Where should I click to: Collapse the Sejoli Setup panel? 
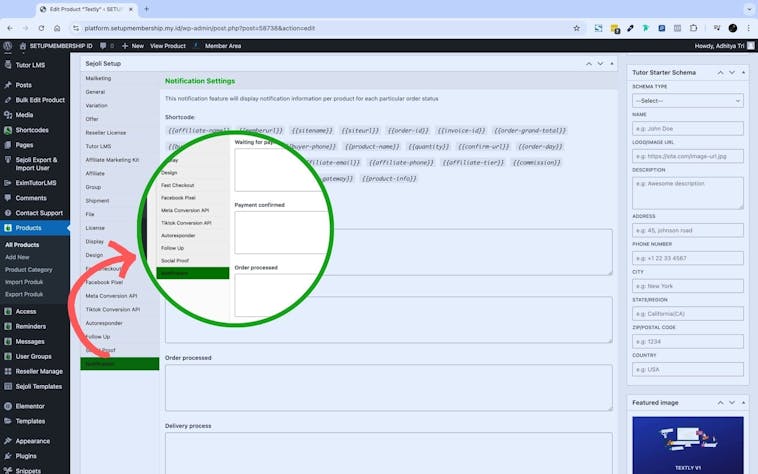click(x=612, y=62)
